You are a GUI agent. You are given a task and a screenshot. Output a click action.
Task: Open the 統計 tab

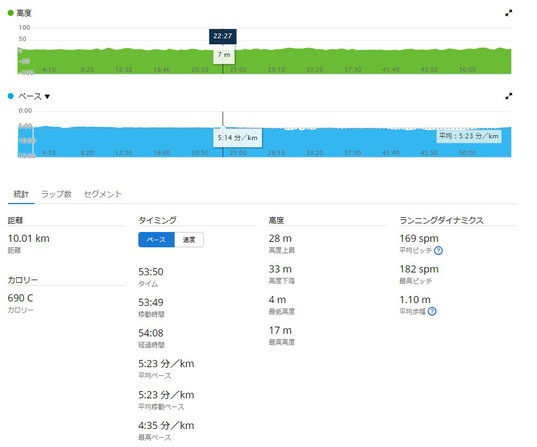tap(21, 194)
